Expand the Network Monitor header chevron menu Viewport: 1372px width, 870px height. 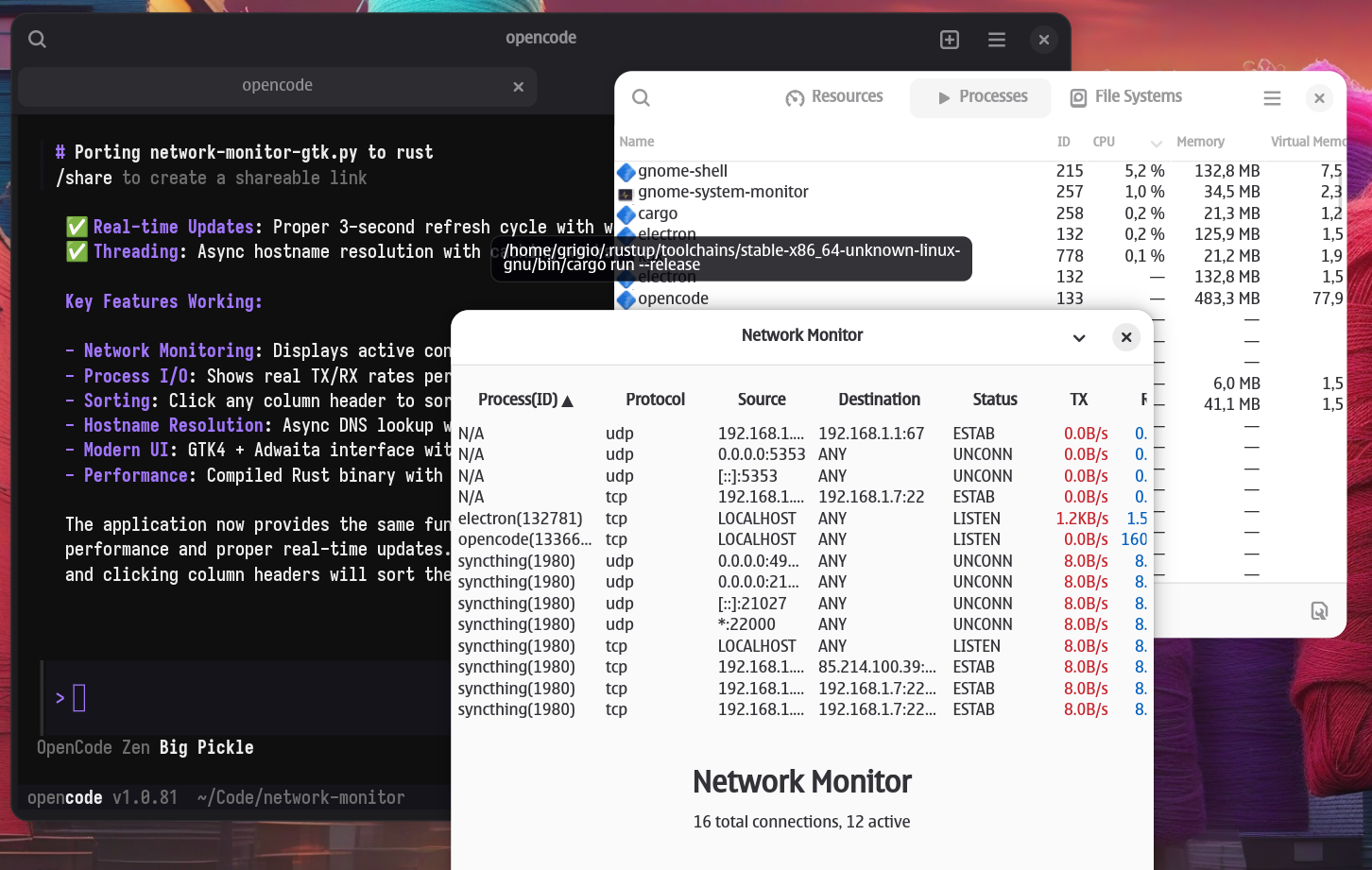pos(1079,338)
